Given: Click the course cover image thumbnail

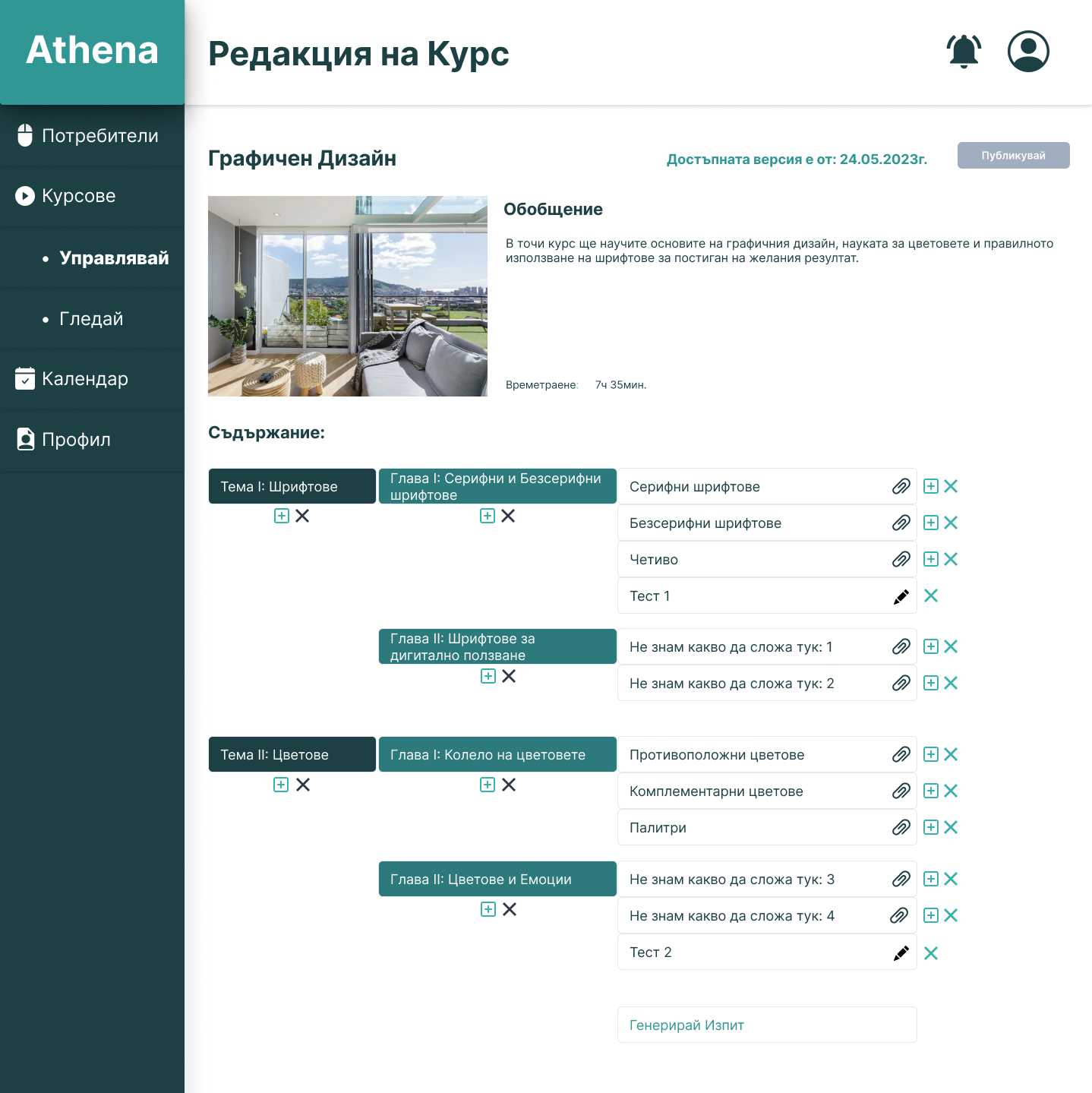Looking at the screenshot, I should (347, 295).
